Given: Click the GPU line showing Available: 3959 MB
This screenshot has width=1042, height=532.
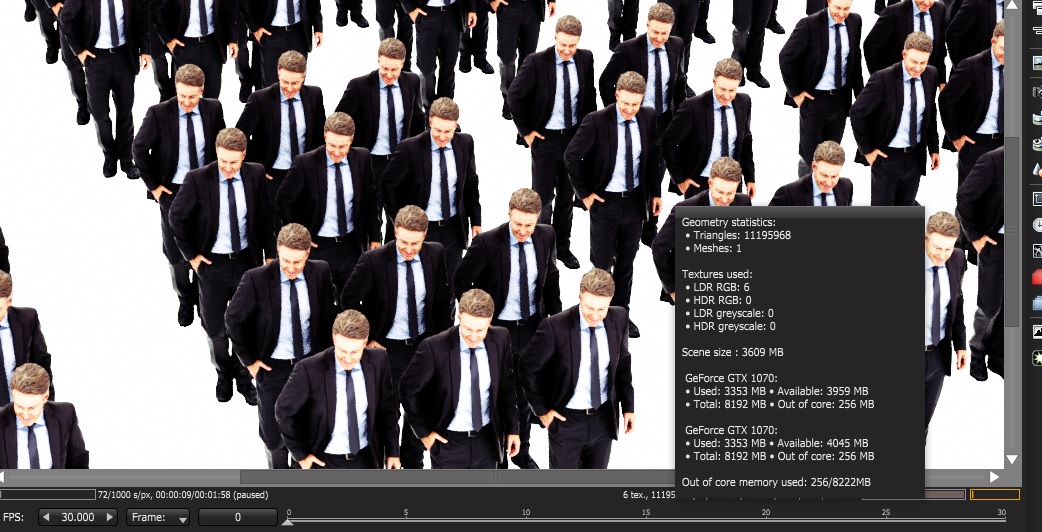Looking at the screenshot, I should pos(776,391).
